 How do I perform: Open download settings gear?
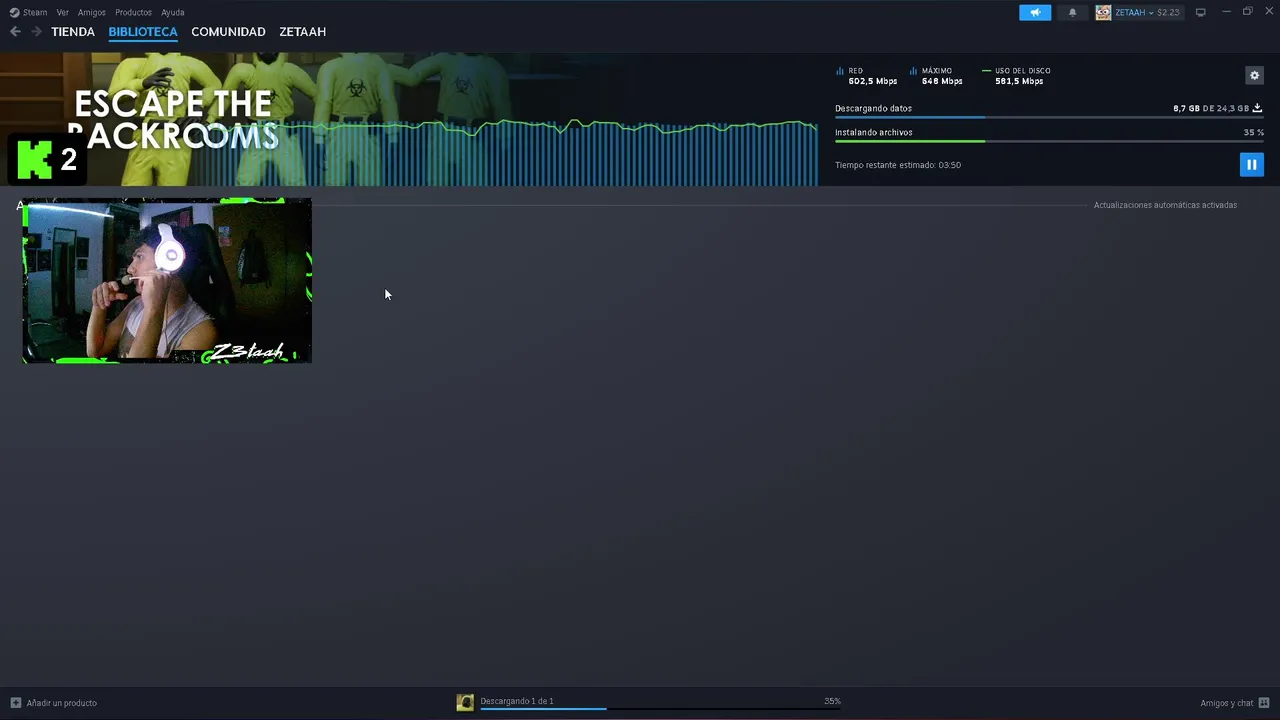click(x=1255, y=75)
